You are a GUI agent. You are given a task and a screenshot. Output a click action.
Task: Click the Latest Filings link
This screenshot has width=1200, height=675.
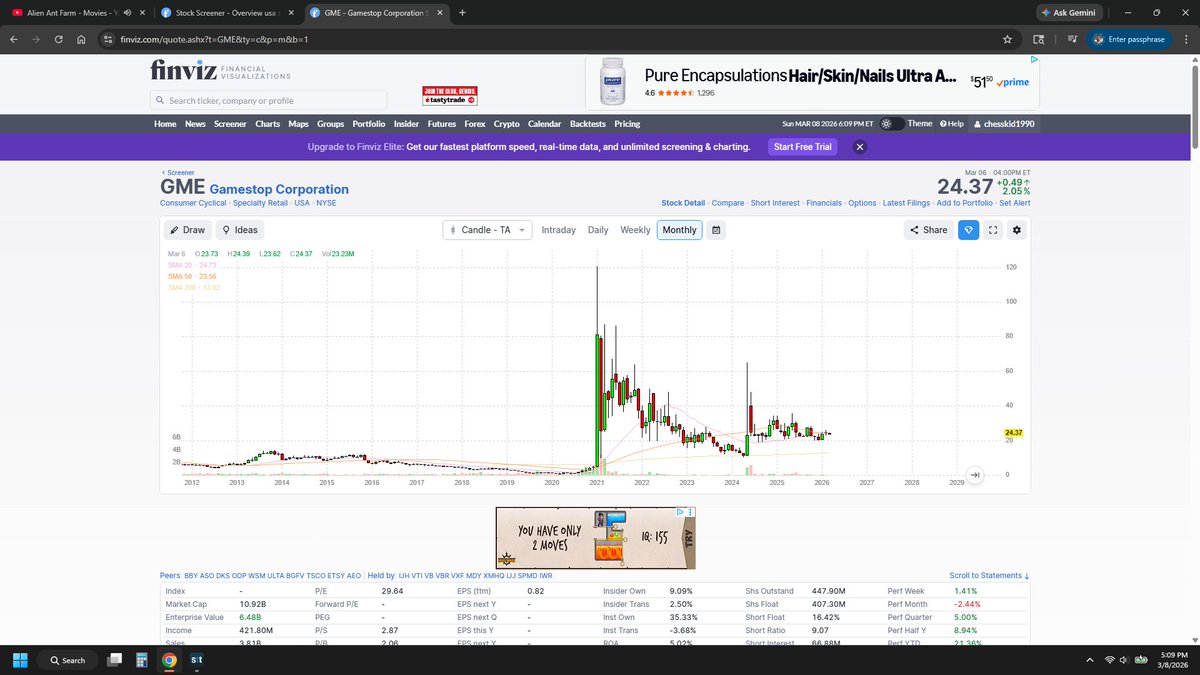[906, 203]
